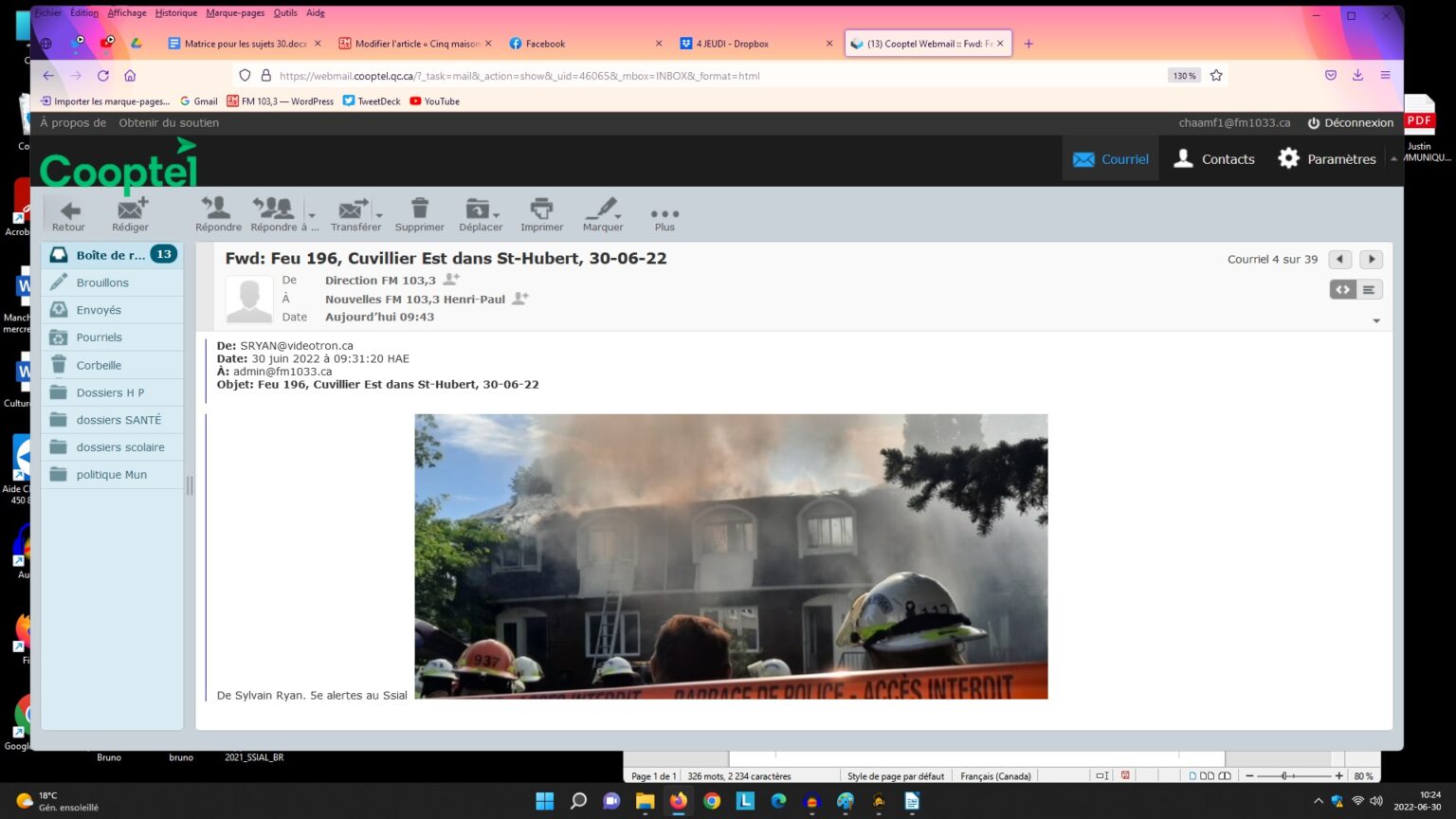The image size is (1456, 819).
Task: Open the Historique menu
Action: coord(176,13)
